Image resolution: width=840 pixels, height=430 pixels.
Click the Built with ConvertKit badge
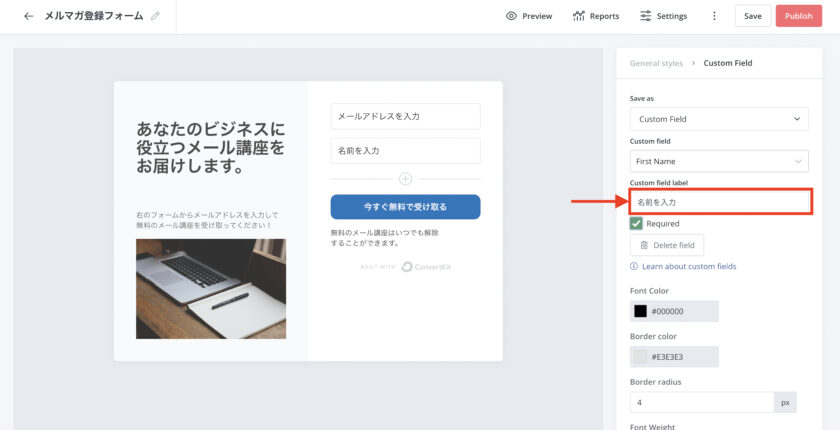tap(406, 266)
